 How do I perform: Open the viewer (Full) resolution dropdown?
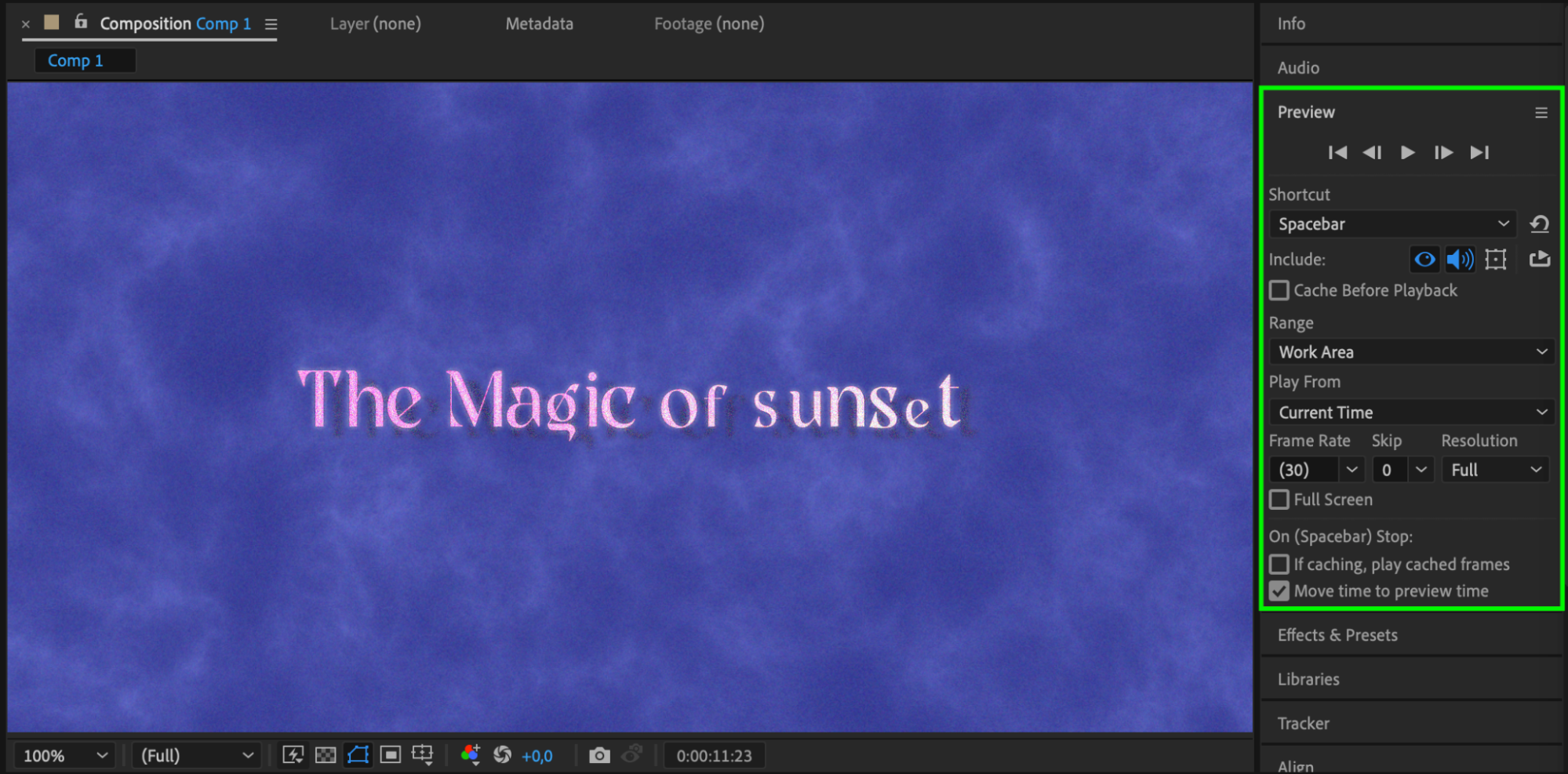(x=196, y=756)
